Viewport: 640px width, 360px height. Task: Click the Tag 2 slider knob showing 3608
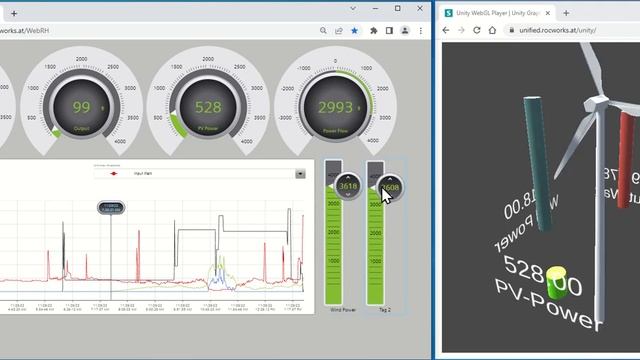390,187
